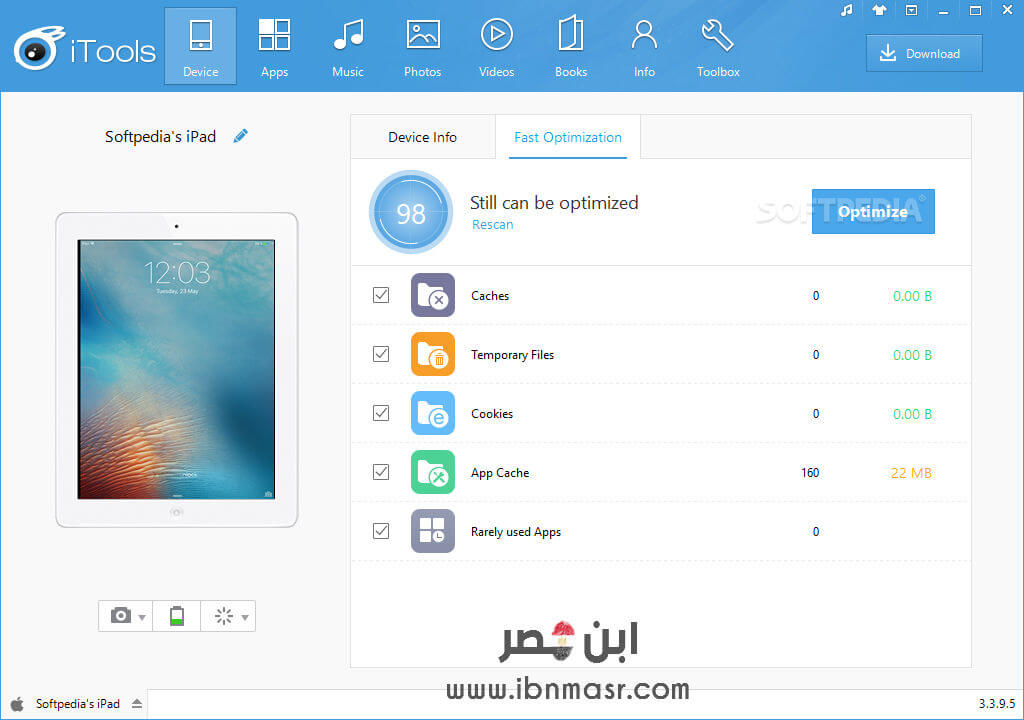
Task: Click the music note icon in title bar
Action: pyautogui.click(x=846, y=10)
